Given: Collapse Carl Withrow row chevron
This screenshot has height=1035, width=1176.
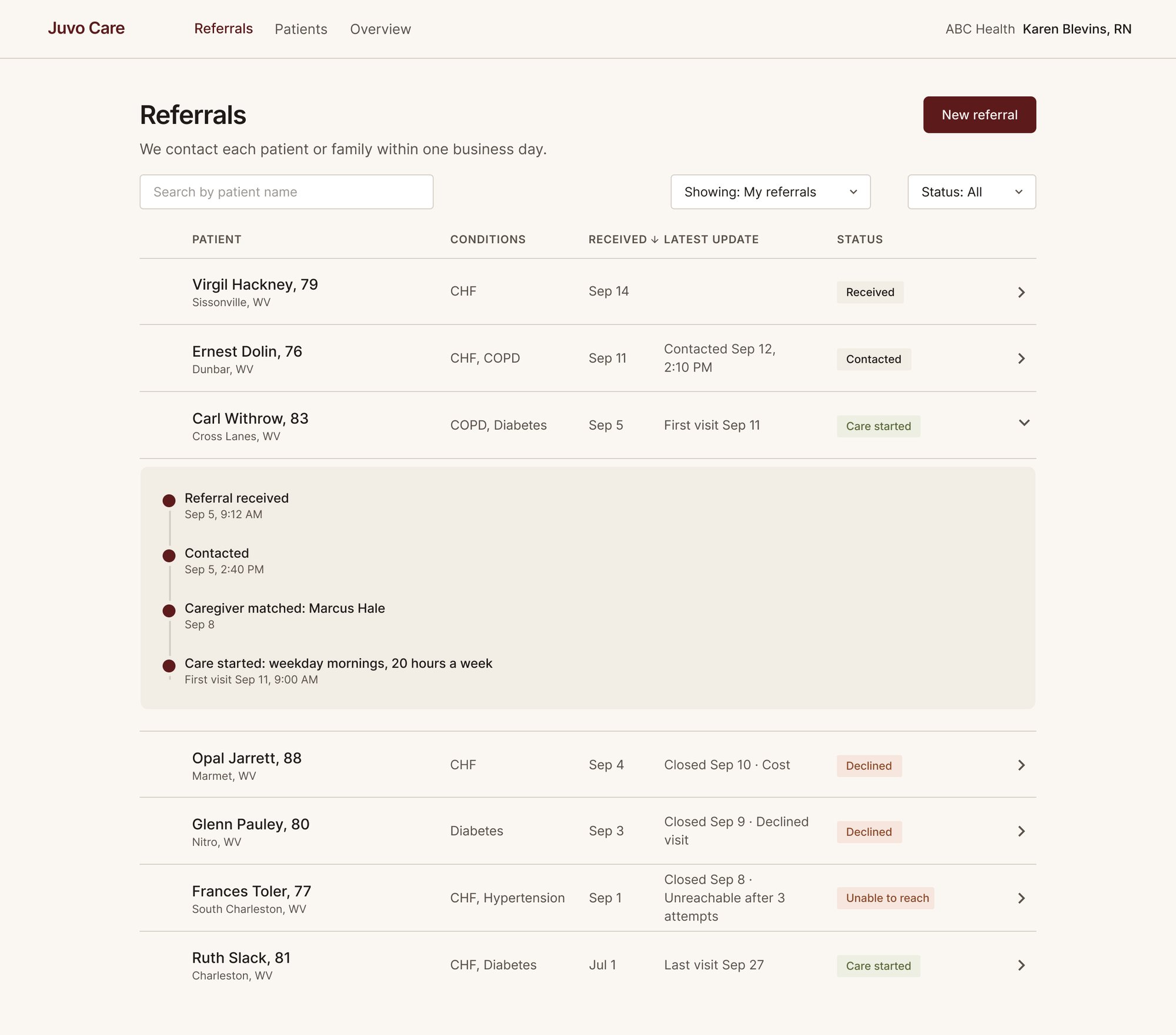Looking at the screenshot, I should pyautogui.click(x=1024, y=423).
